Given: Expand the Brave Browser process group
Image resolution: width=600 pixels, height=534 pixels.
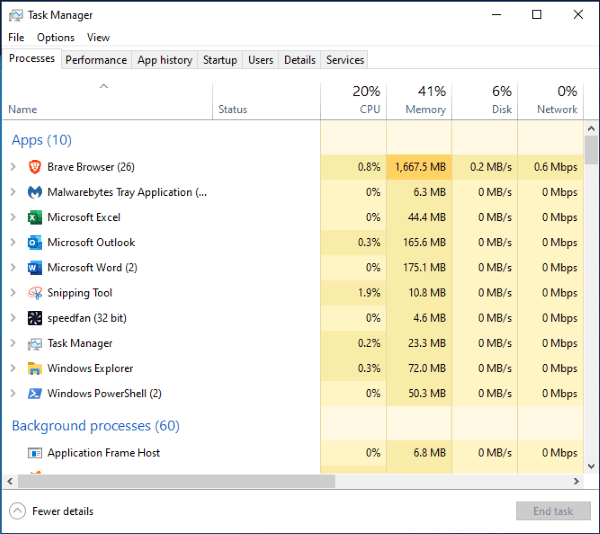Looking at the screenshot, I should point(13,167).
